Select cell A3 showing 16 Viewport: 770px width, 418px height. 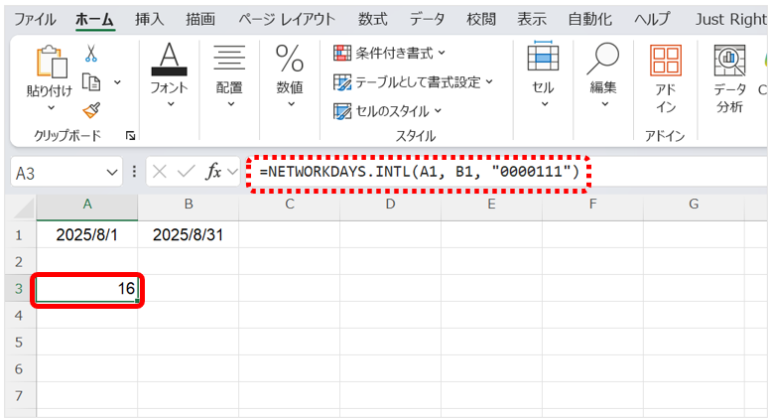tap(87, 288)
